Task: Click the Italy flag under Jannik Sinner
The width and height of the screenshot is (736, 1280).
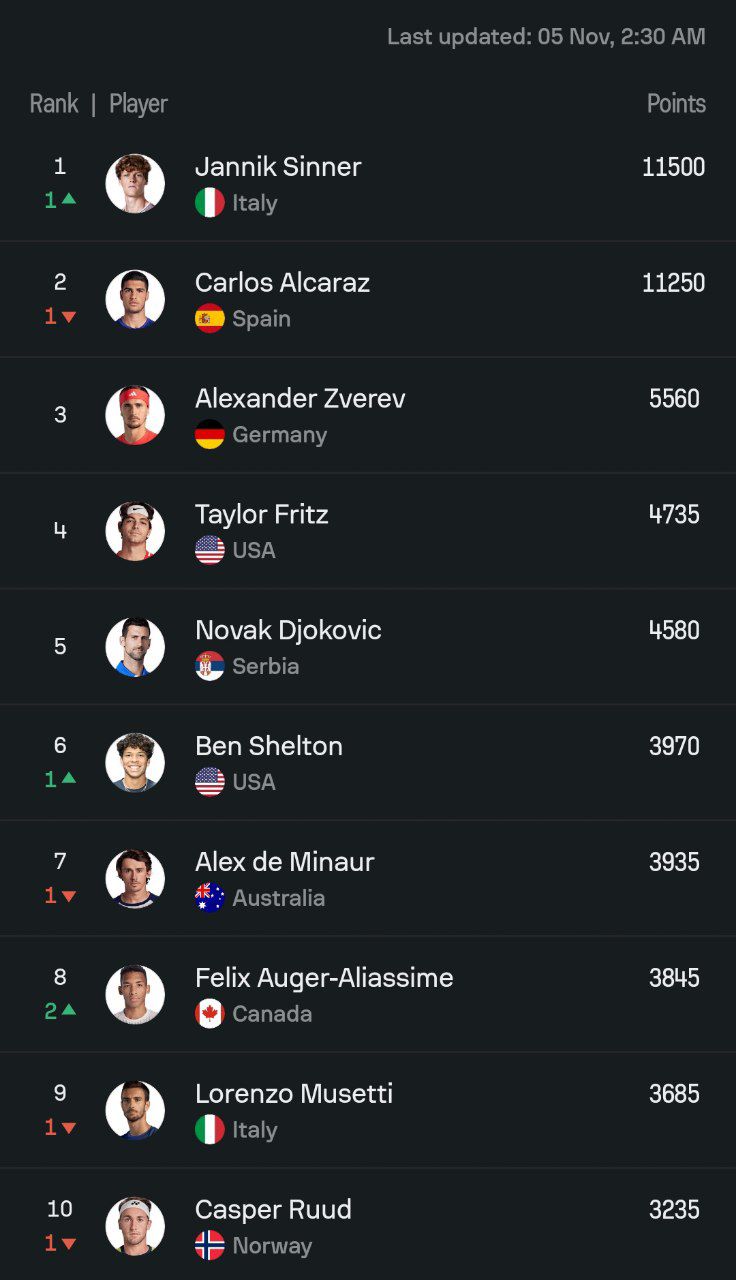Action: [210, 203]
